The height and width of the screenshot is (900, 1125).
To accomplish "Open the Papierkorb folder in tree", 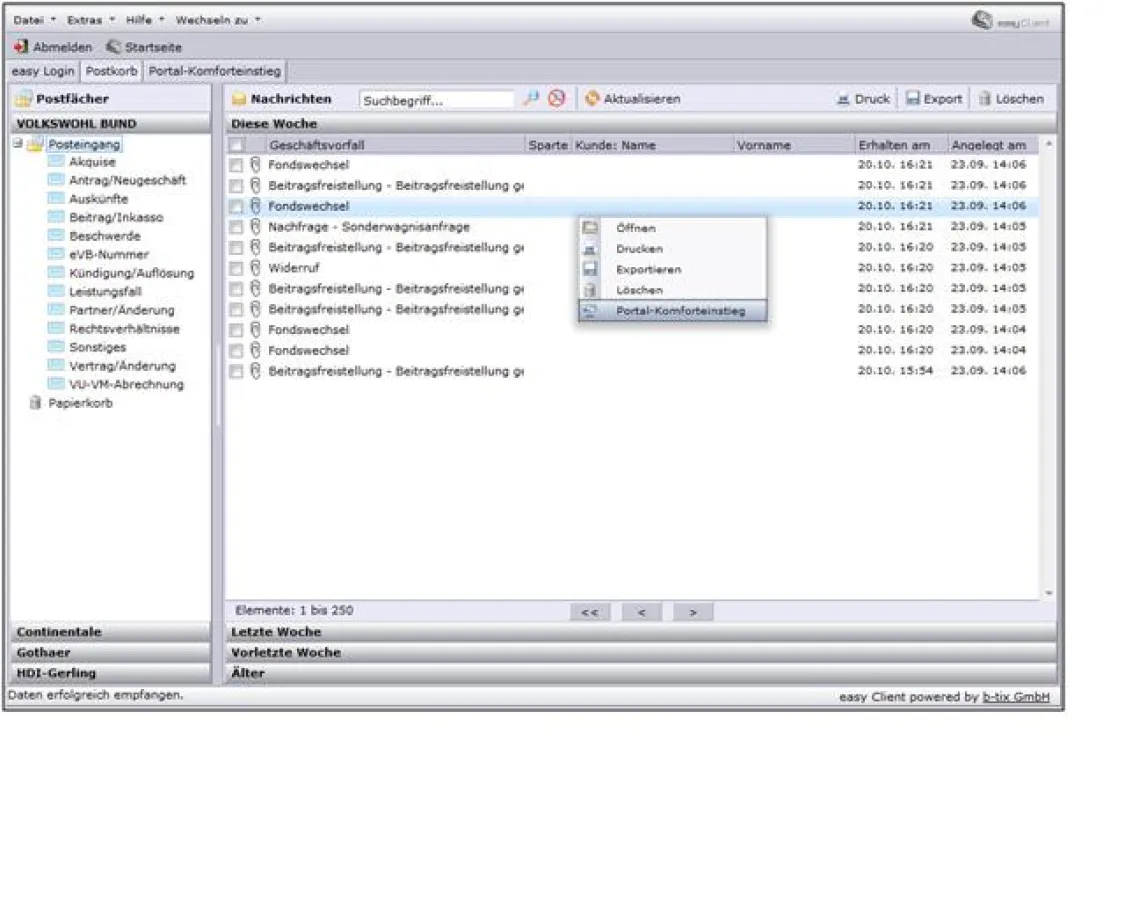I will coord(80,403).
